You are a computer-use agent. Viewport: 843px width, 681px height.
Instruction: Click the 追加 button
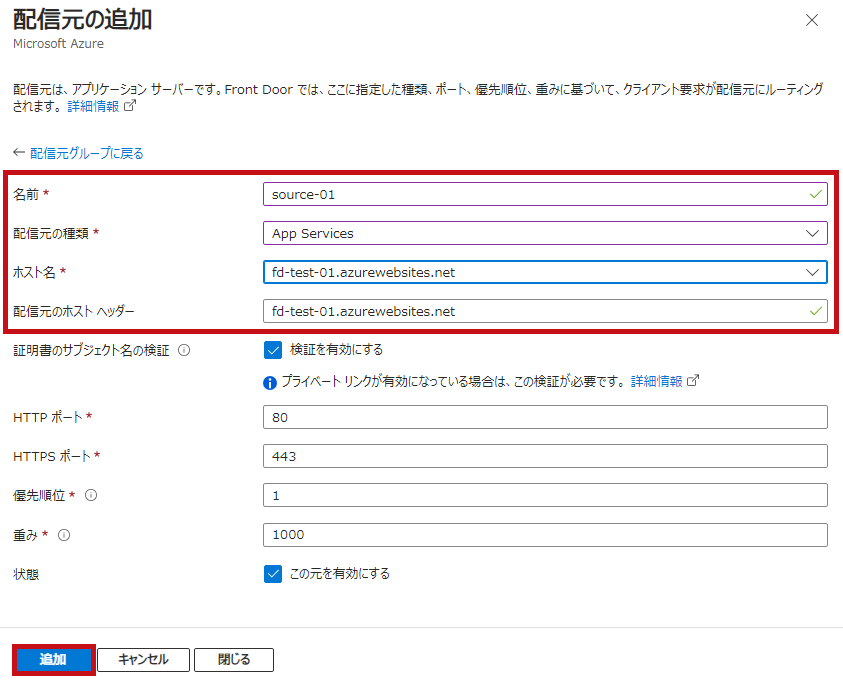pyautogui.click(x=53, y=660)
